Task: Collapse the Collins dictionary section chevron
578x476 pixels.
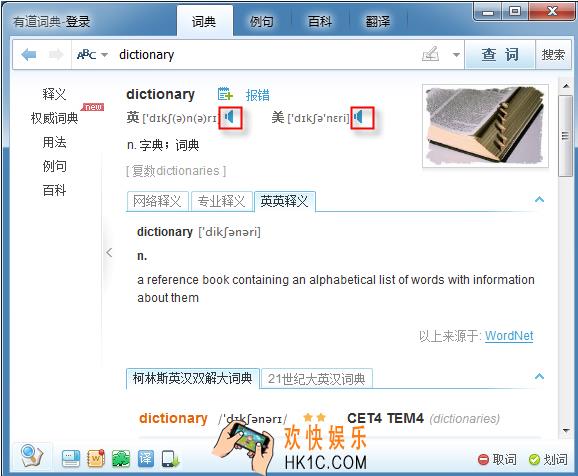Action: point(539,376)
